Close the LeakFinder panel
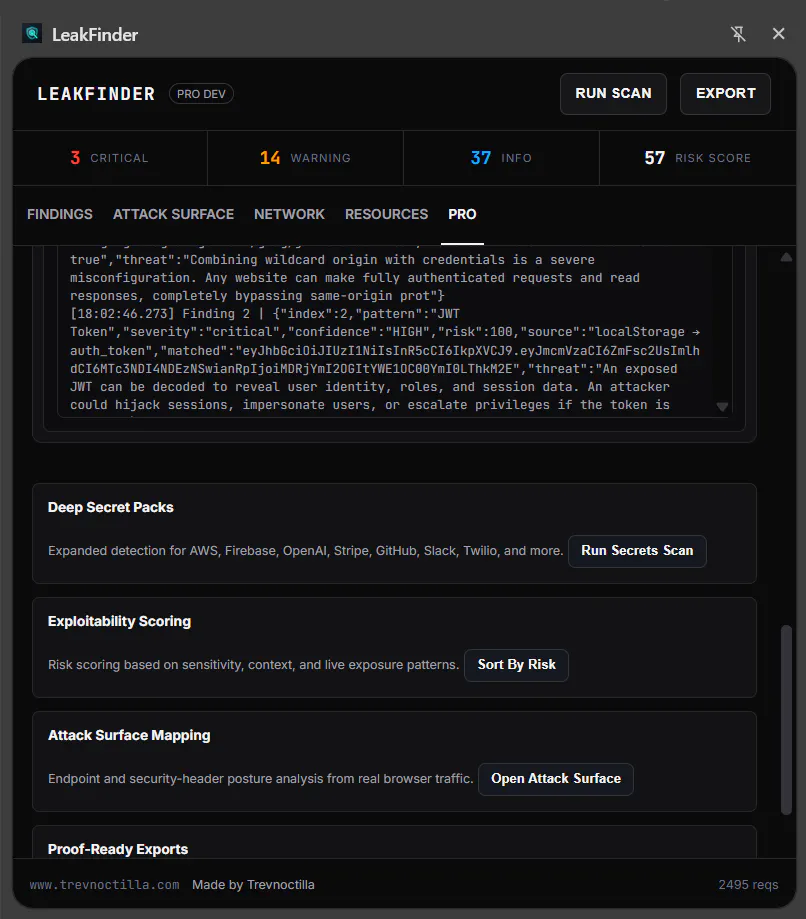Screen dimensions: 806x919 pos(778,34)
